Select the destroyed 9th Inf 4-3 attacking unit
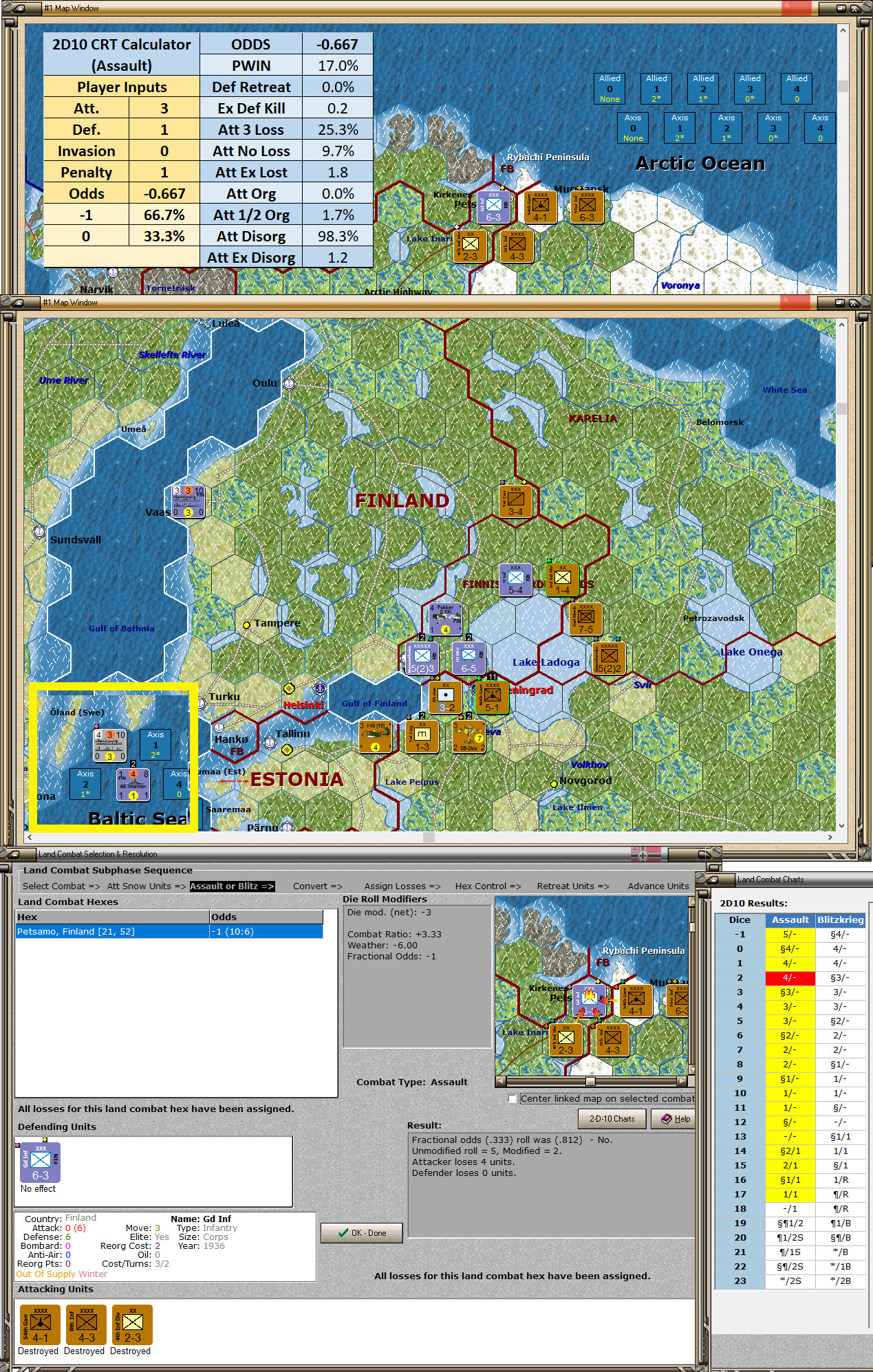This screenshot has height=1372, width=873. 86,1325
